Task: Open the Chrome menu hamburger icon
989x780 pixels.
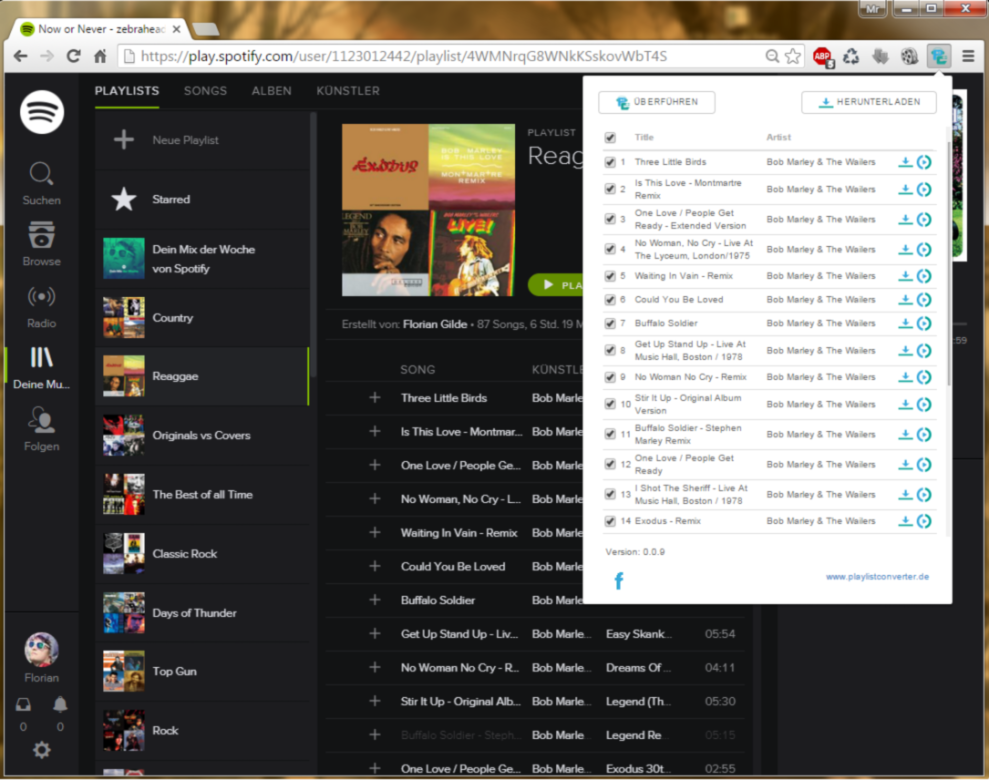Action: [968, 56]
